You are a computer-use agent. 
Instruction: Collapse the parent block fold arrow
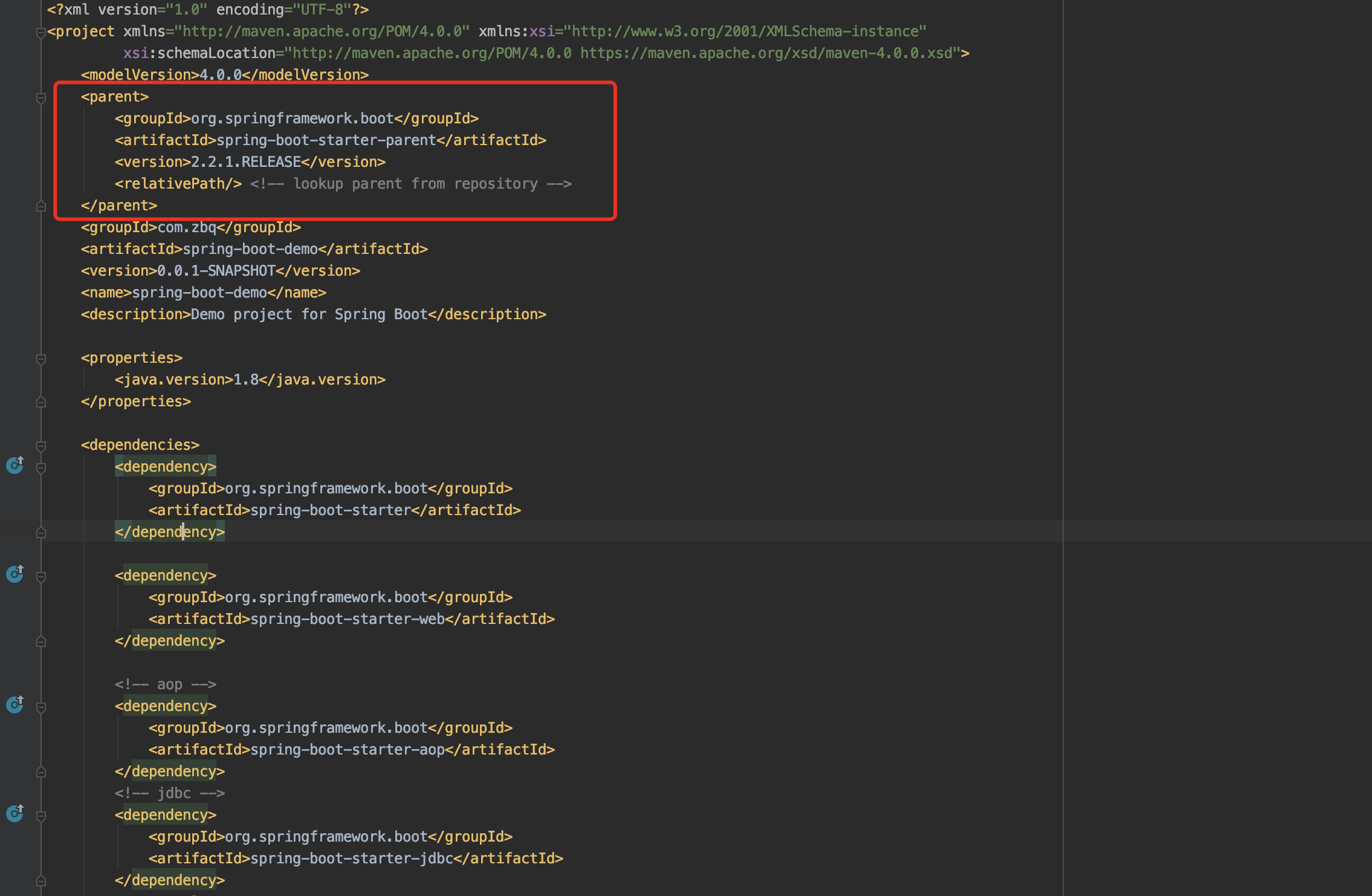(41, 96)
